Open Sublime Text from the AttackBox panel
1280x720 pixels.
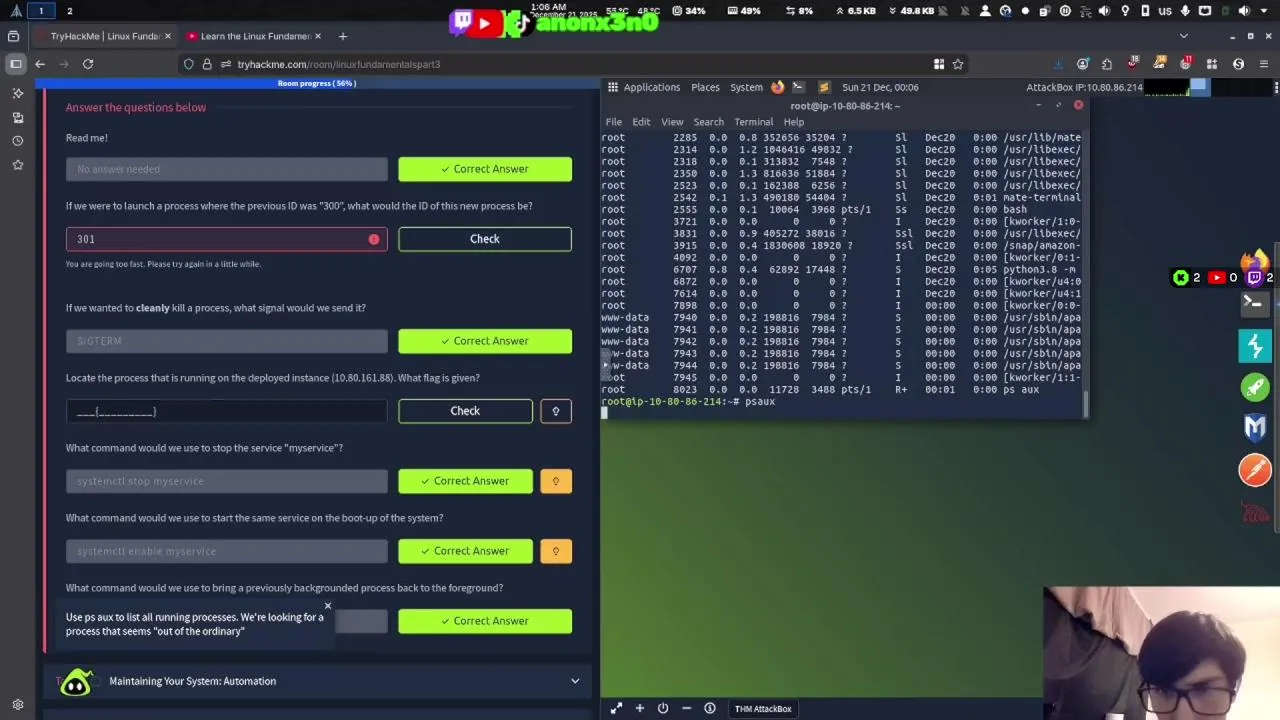(824, 87)
